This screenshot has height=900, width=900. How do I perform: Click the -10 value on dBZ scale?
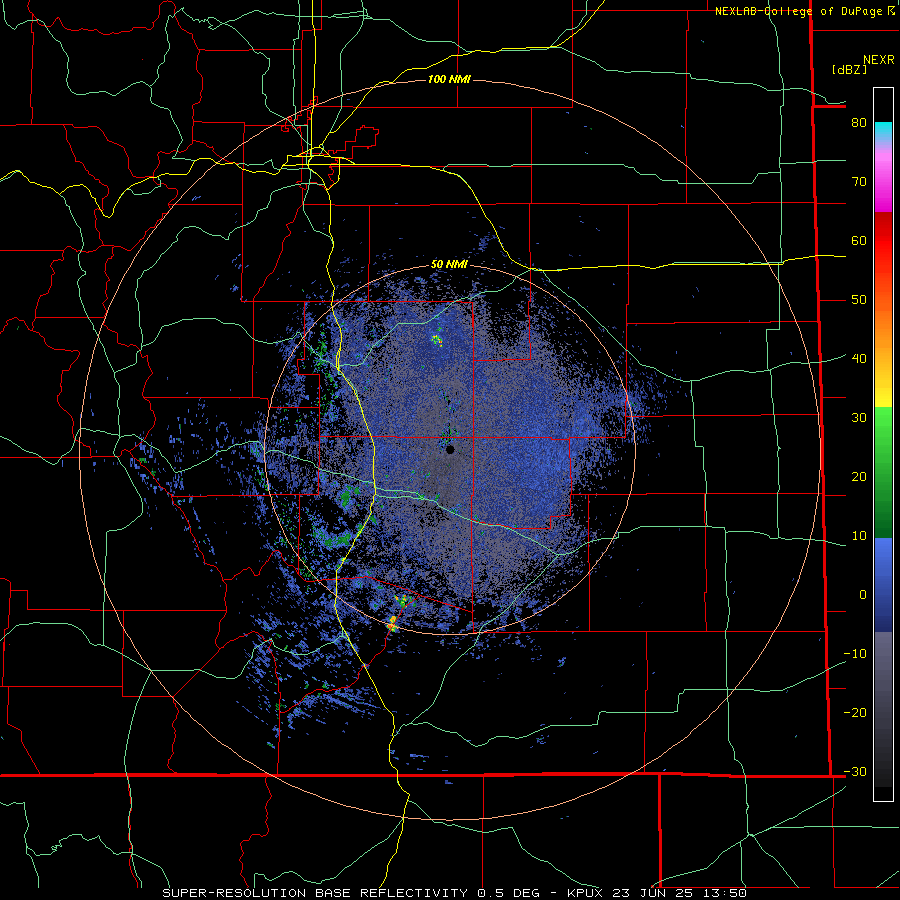tap(855, 654)
